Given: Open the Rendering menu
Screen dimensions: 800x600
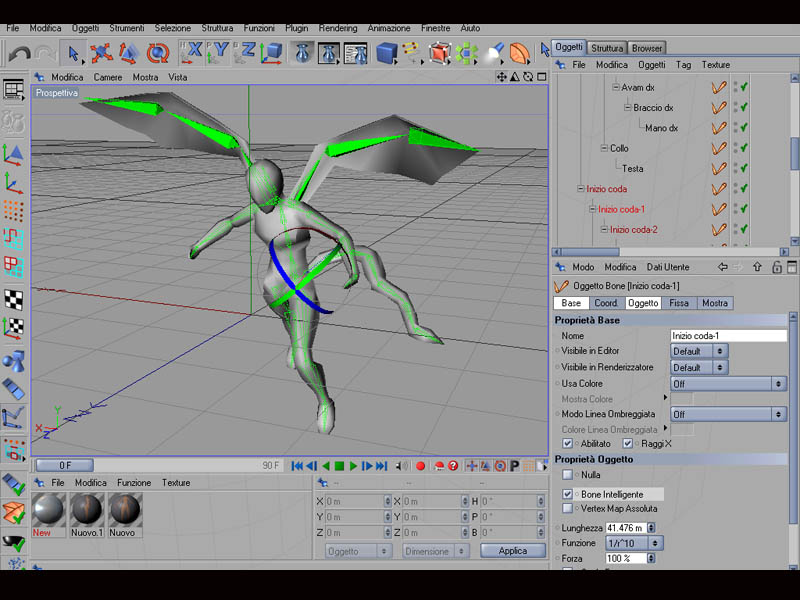Looking at the screenshot, I should click(337, 28).
